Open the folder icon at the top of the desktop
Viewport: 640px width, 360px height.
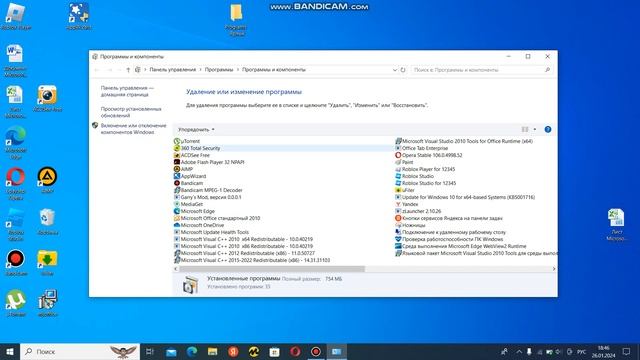pos(236,19)
